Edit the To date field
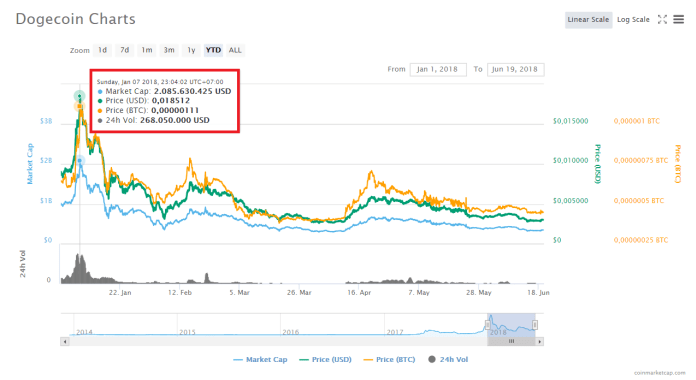This screenshot has width=696, height=380. click(x=515, y=69)
